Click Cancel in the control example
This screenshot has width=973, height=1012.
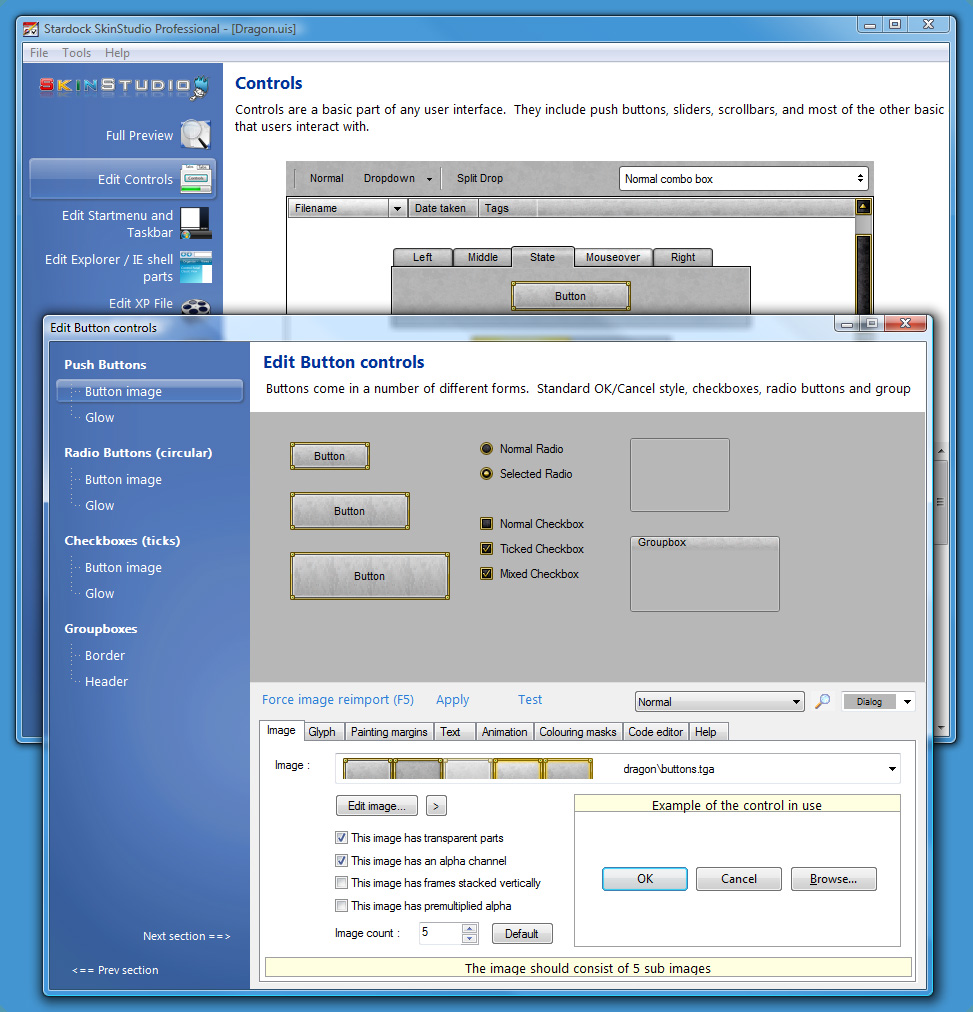coord(739,878)
